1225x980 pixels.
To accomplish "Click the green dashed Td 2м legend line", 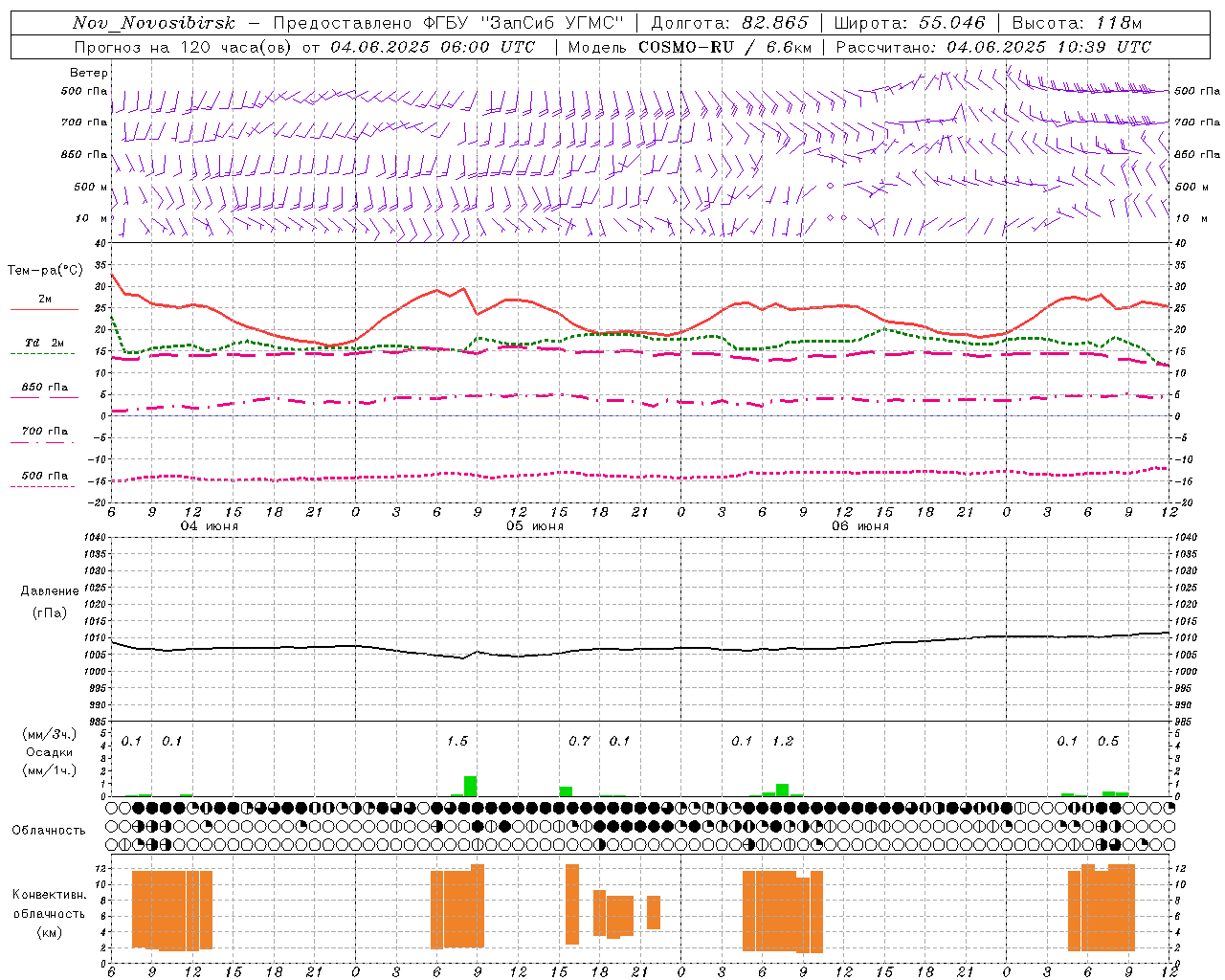I will click(x=42, y=353).
